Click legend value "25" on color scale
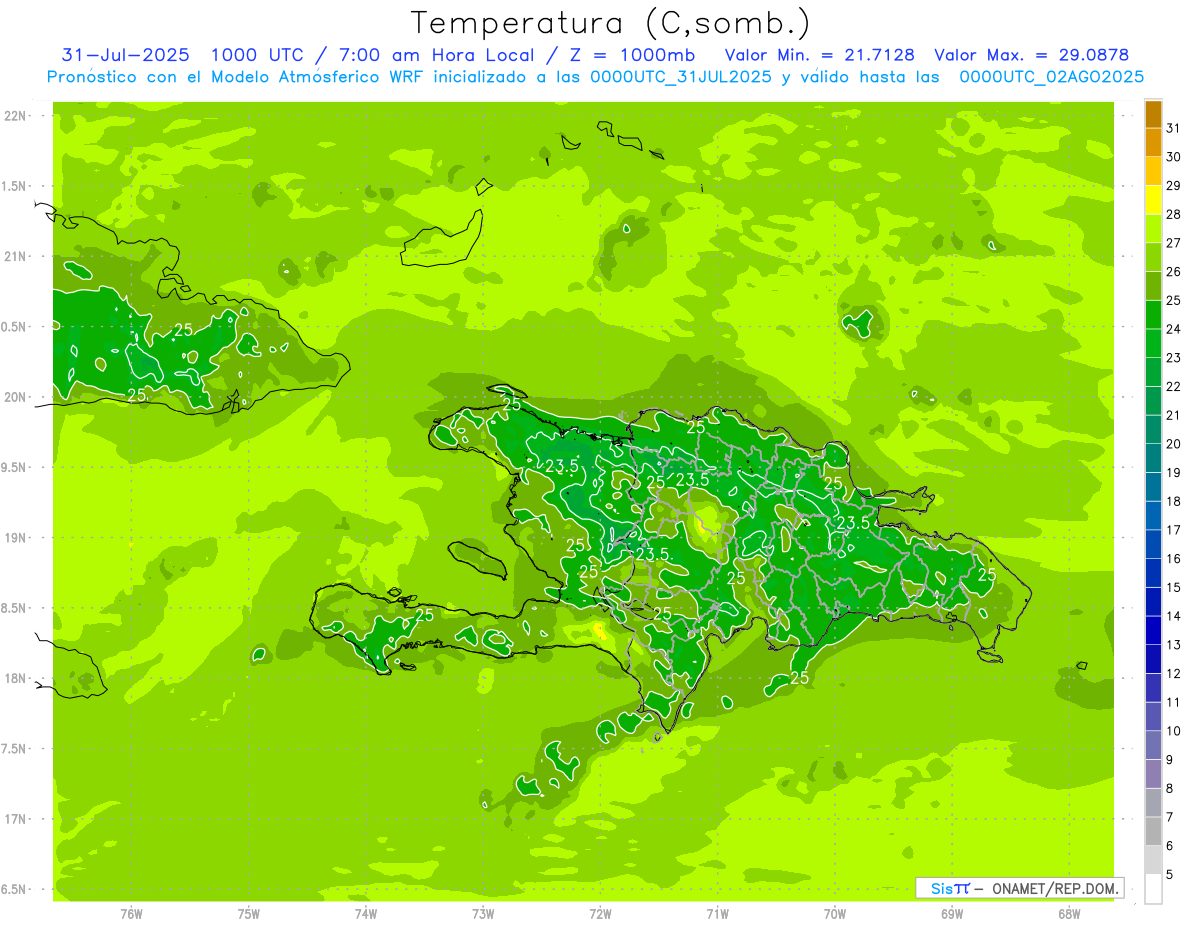The width and height of the screenshot is (1200, 927). (x=1174, y=300)
